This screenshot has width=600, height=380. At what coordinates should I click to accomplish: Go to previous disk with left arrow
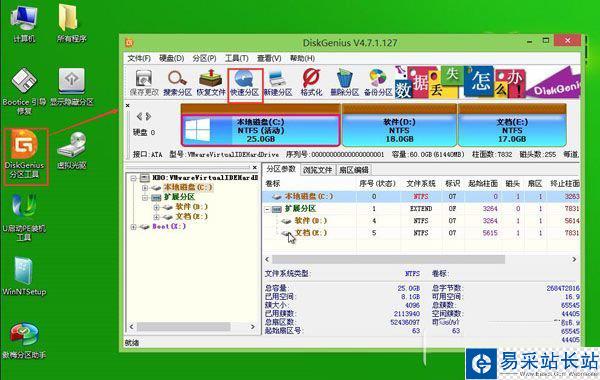[139, 116]
